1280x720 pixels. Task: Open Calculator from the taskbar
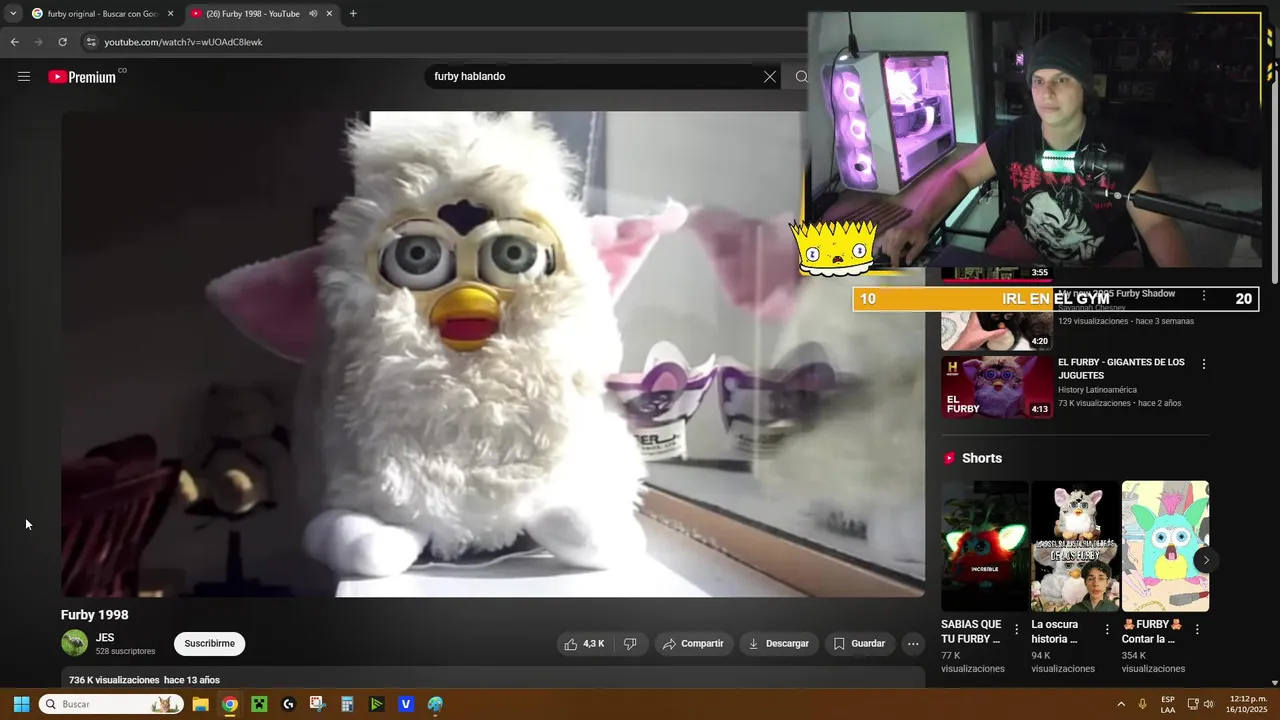pos(347,704)
